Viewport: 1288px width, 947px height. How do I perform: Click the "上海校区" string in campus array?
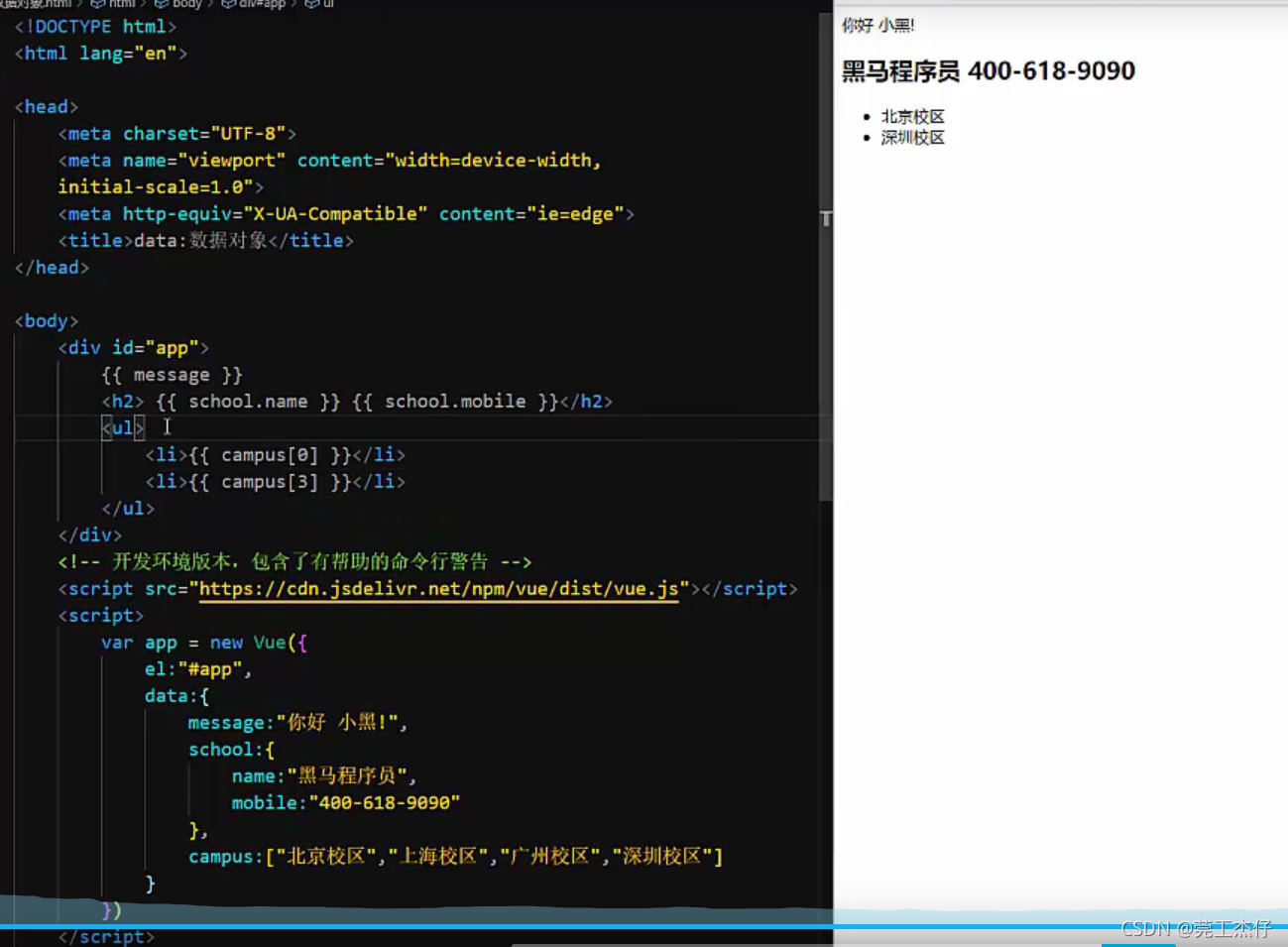point(437,857)
